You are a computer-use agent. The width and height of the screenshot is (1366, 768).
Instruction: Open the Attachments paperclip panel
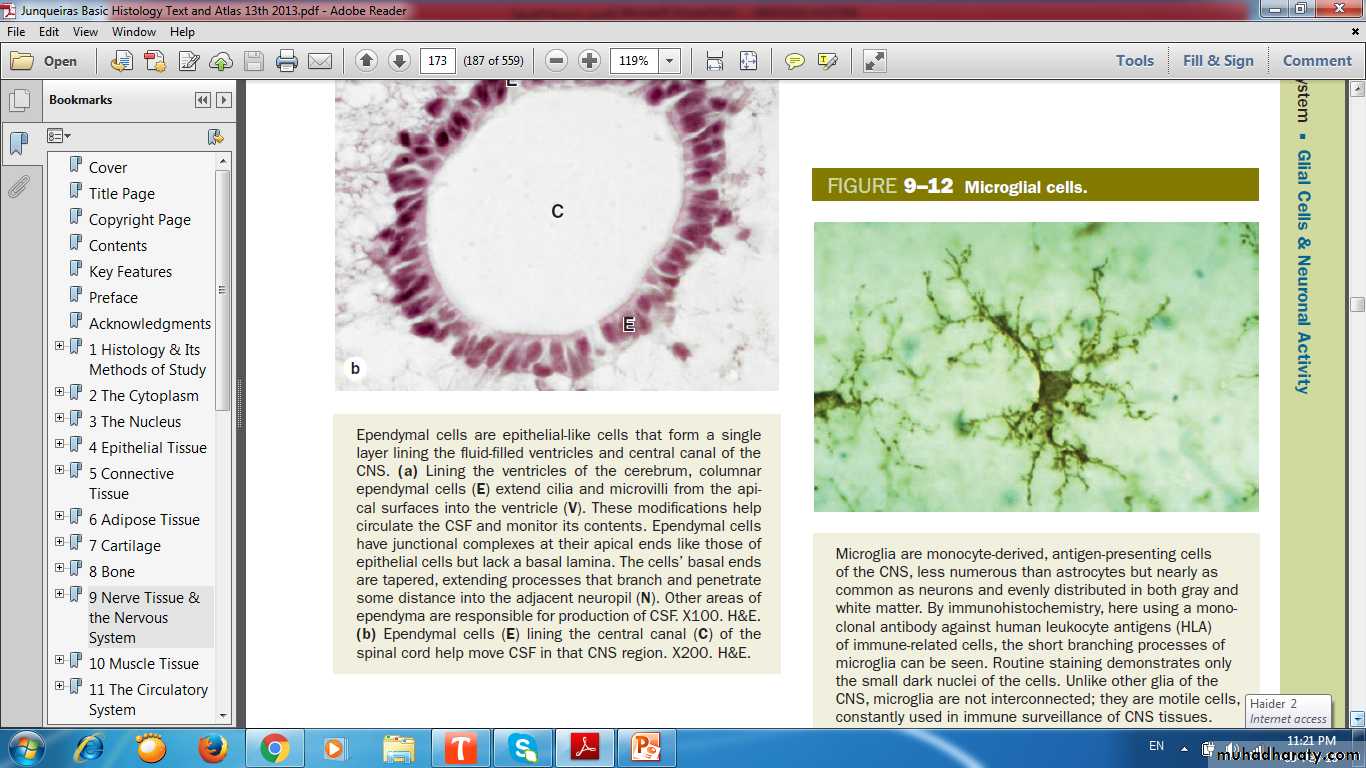pyautogui.click(x=18, y=187)
